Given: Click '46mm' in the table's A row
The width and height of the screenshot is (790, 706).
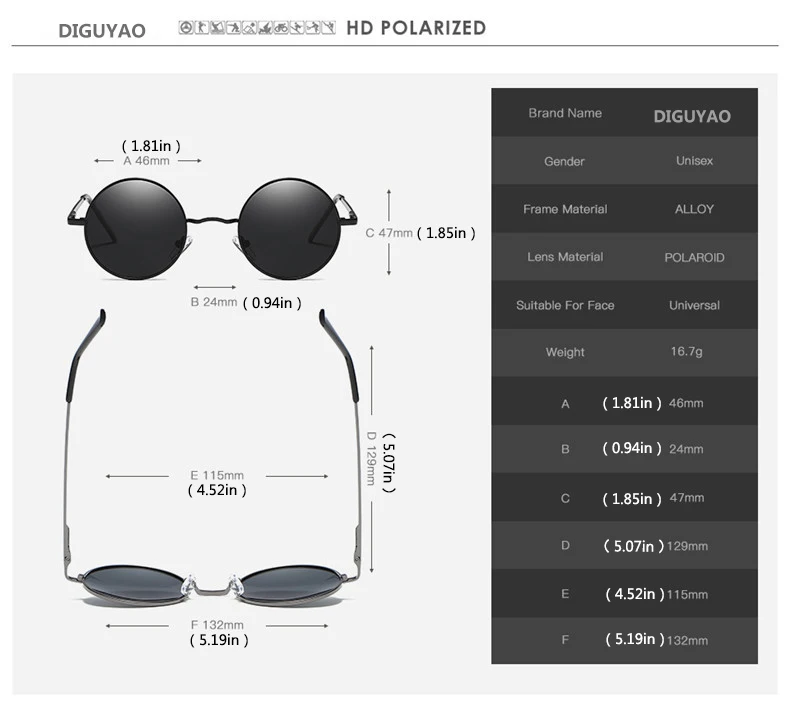Looking at the screenshot, I should coord(686,403).
